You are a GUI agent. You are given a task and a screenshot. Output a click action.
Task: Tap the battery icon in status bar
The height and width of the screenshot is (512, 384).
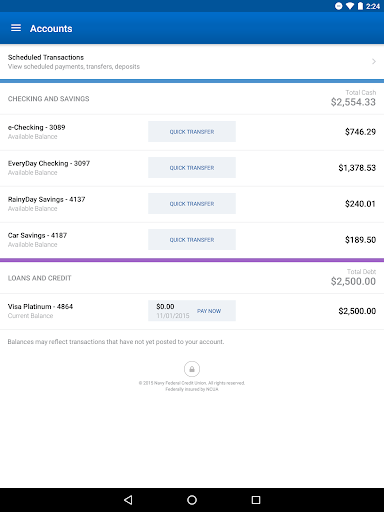[x=360, y=6]
